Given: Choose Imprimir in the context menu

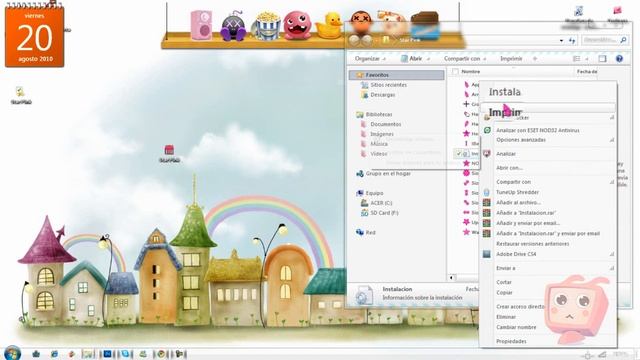Looking at the screenshot, I should 505,112.
